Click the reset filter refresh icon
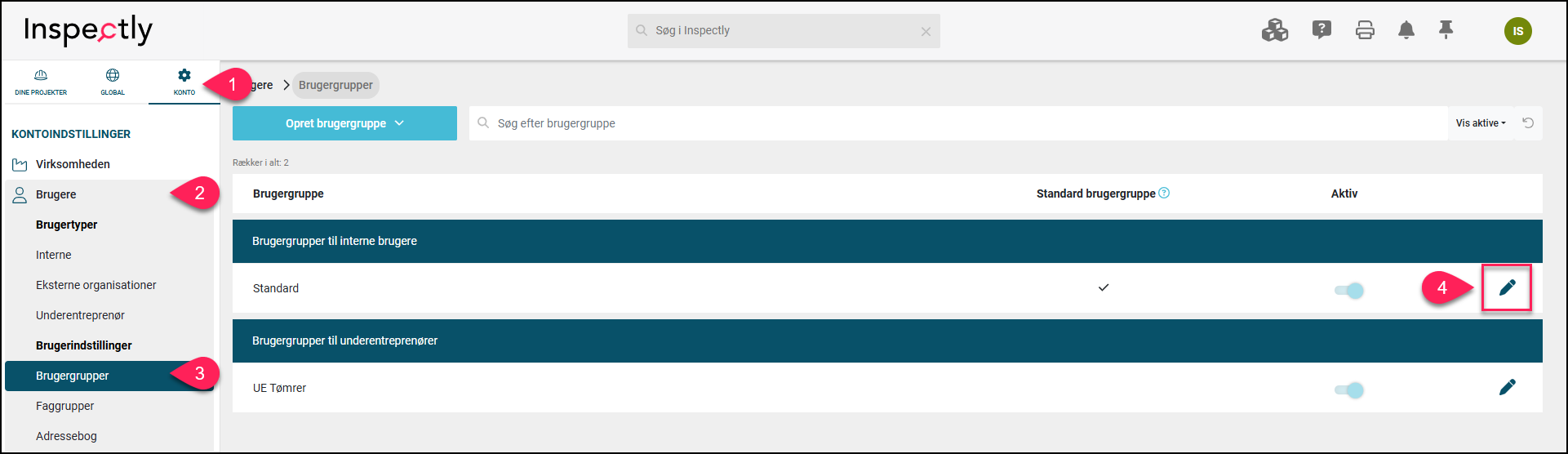The width and height of the screenshot is (1568, 454). point(1528,123)
